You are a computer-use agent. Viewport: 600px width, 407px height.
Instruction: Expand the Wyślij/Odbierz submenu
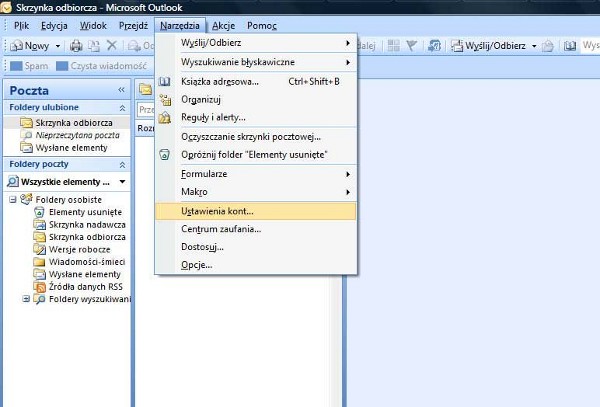[256, 43]
